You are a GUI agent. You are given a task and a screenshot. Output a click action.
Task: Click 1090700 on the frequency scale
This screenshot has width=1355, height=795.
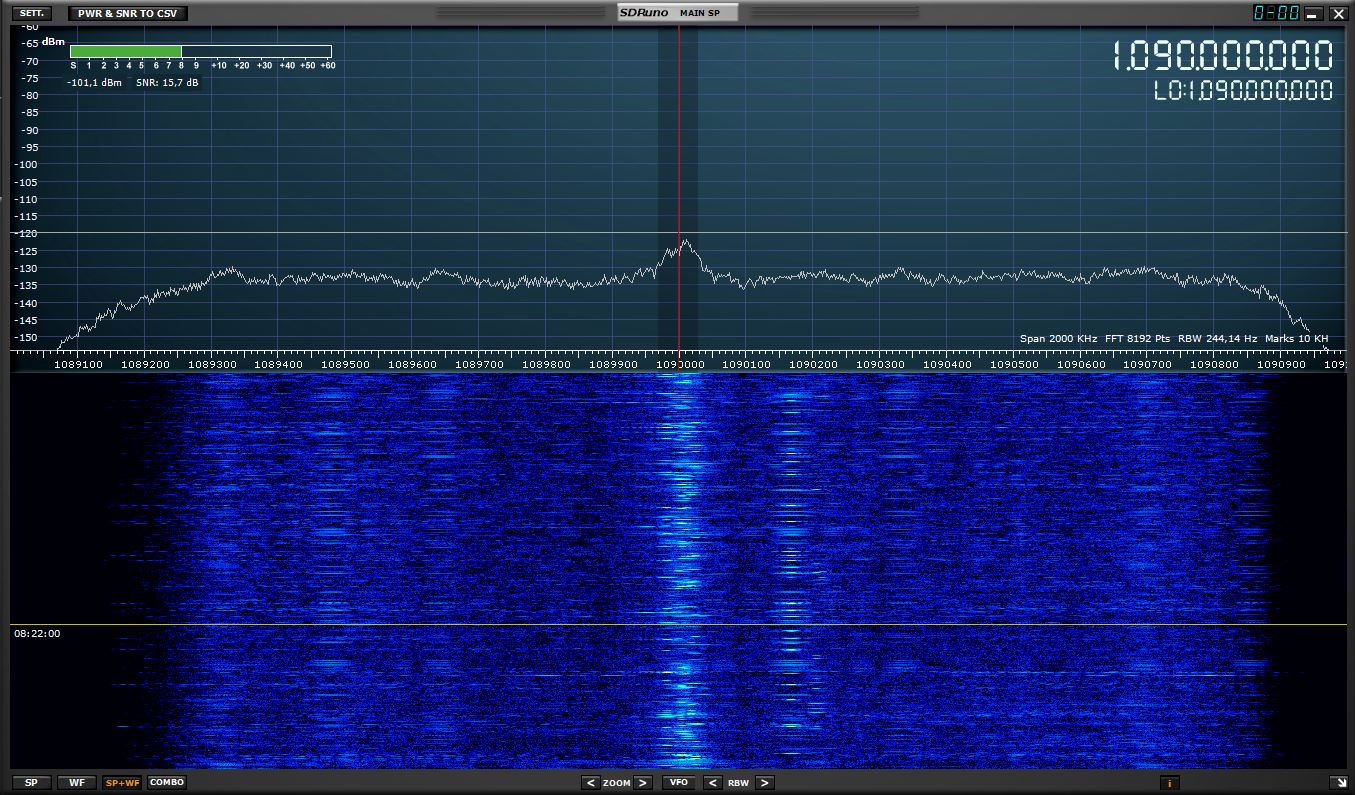1147,365
